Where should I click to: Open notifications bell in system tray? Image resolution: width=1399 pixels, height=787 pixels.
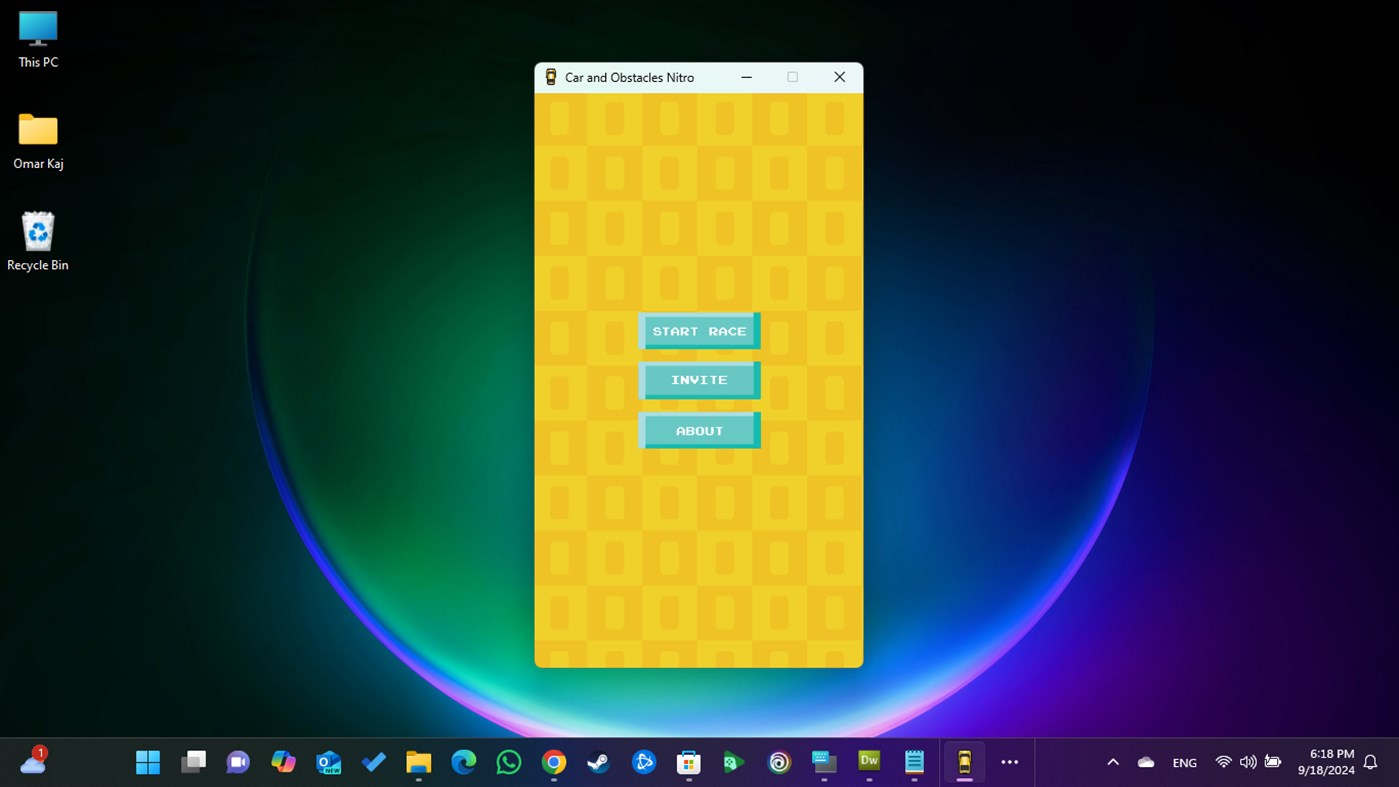coord(1371,762)
